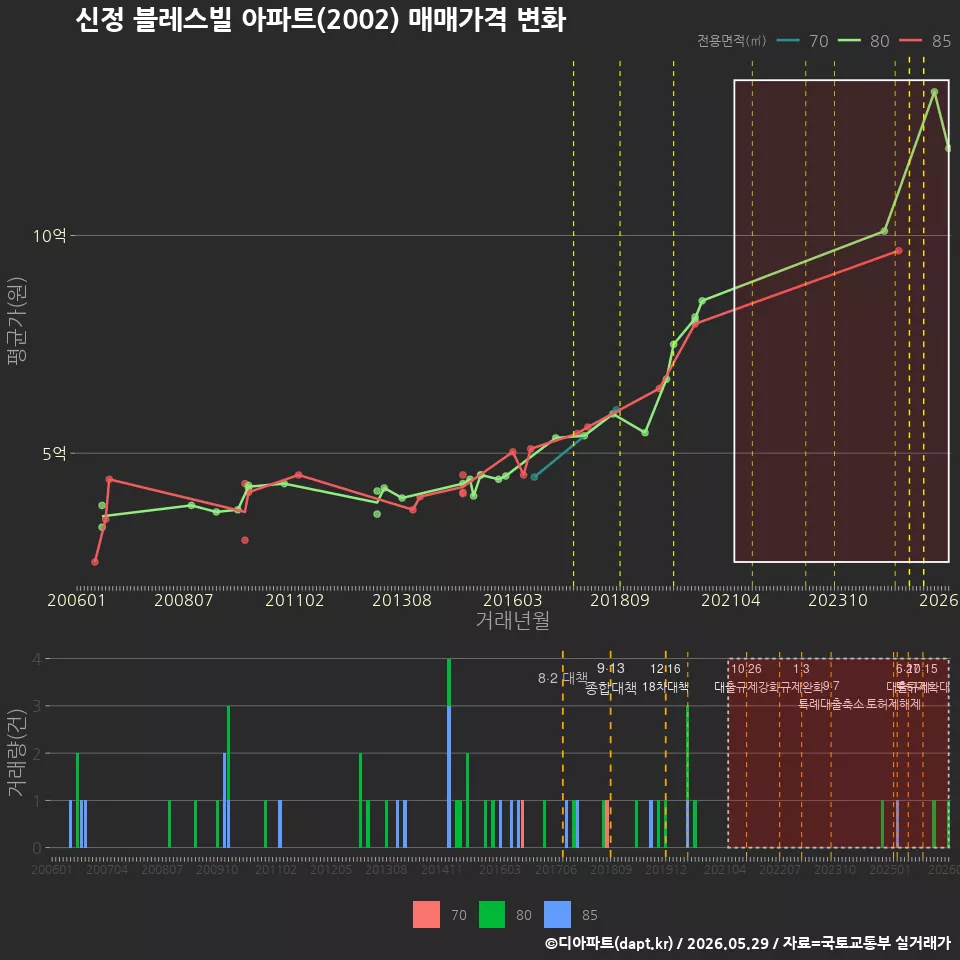The width and height of the screenshot is (960, 960).
Task: Select the last red 85 line data point
Action: click(x=898, y=251)
